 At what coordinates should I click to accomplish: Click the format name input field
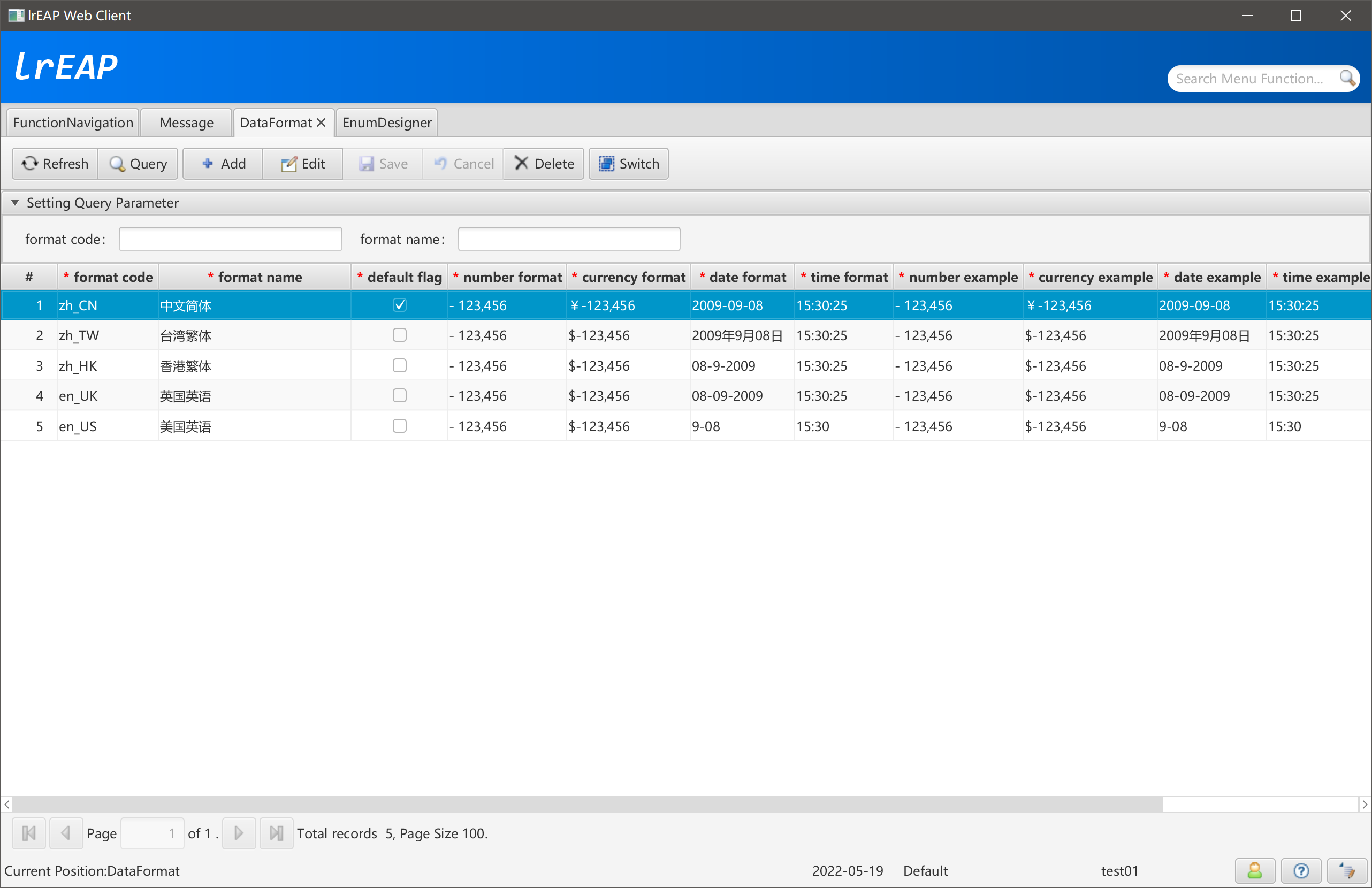pyautogui.click(x=569, y=239)
